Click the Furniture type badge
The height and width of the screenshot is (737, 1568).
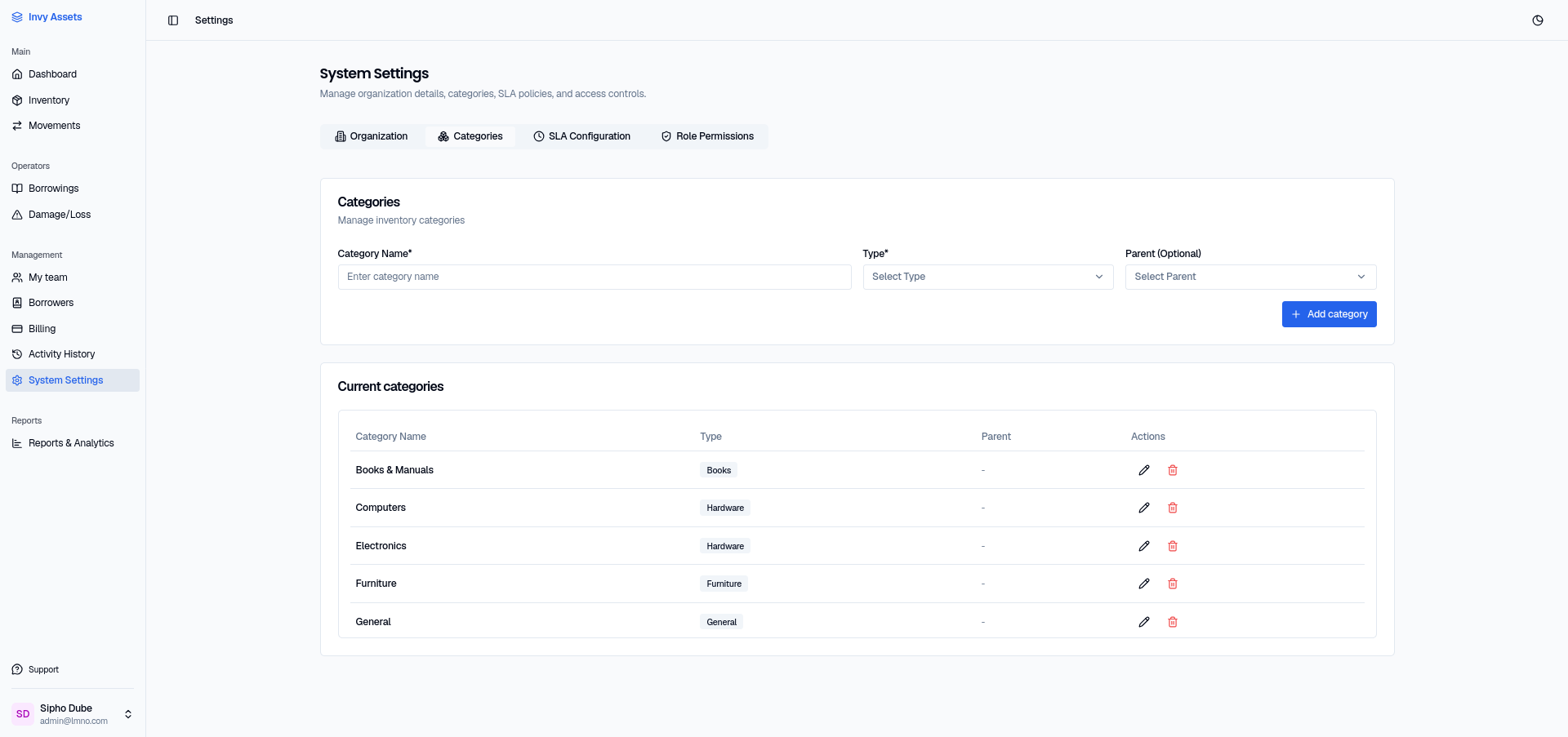(x=724, y=584)
